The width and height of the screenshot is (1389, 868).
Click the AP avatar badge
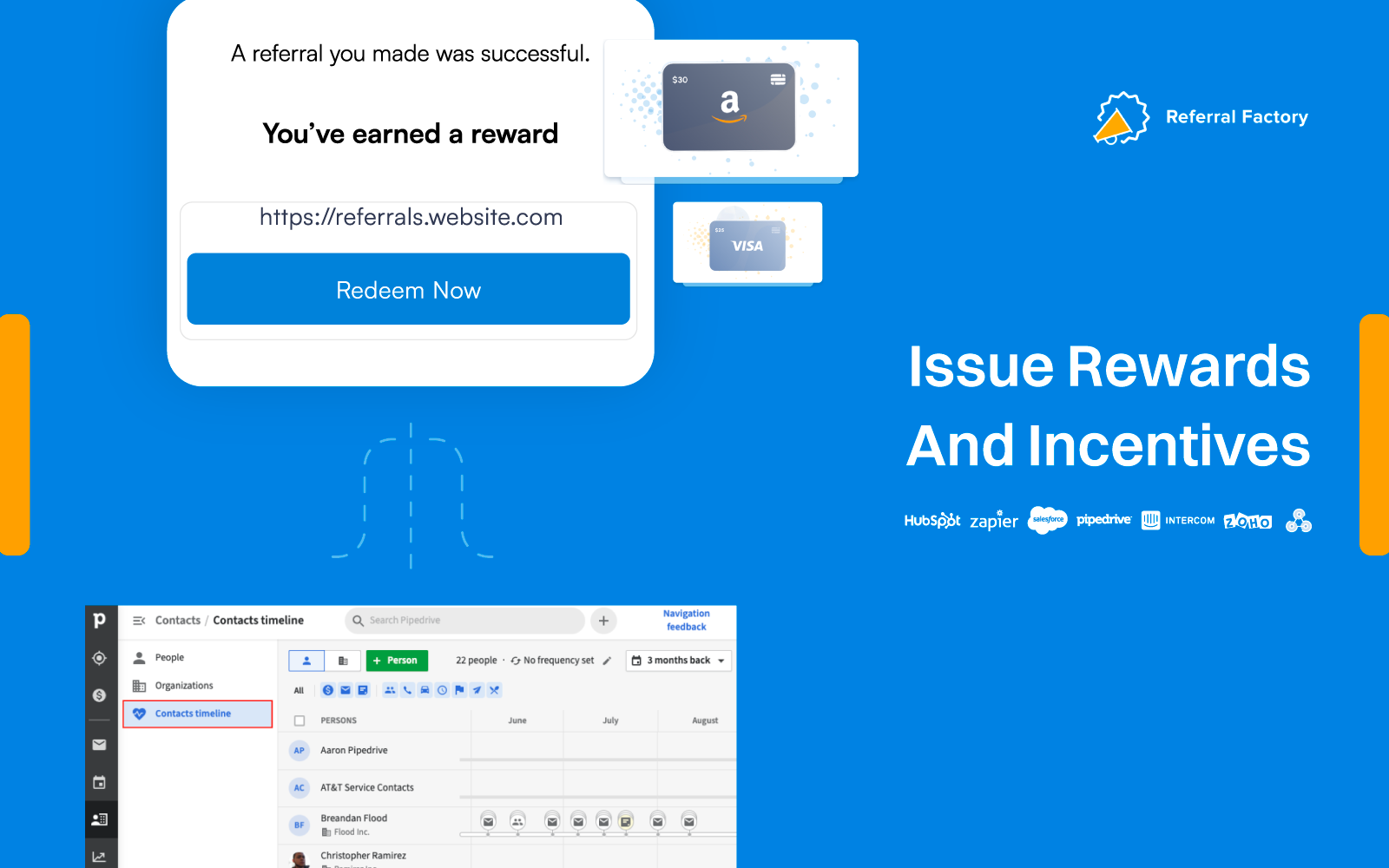[300, 751]
